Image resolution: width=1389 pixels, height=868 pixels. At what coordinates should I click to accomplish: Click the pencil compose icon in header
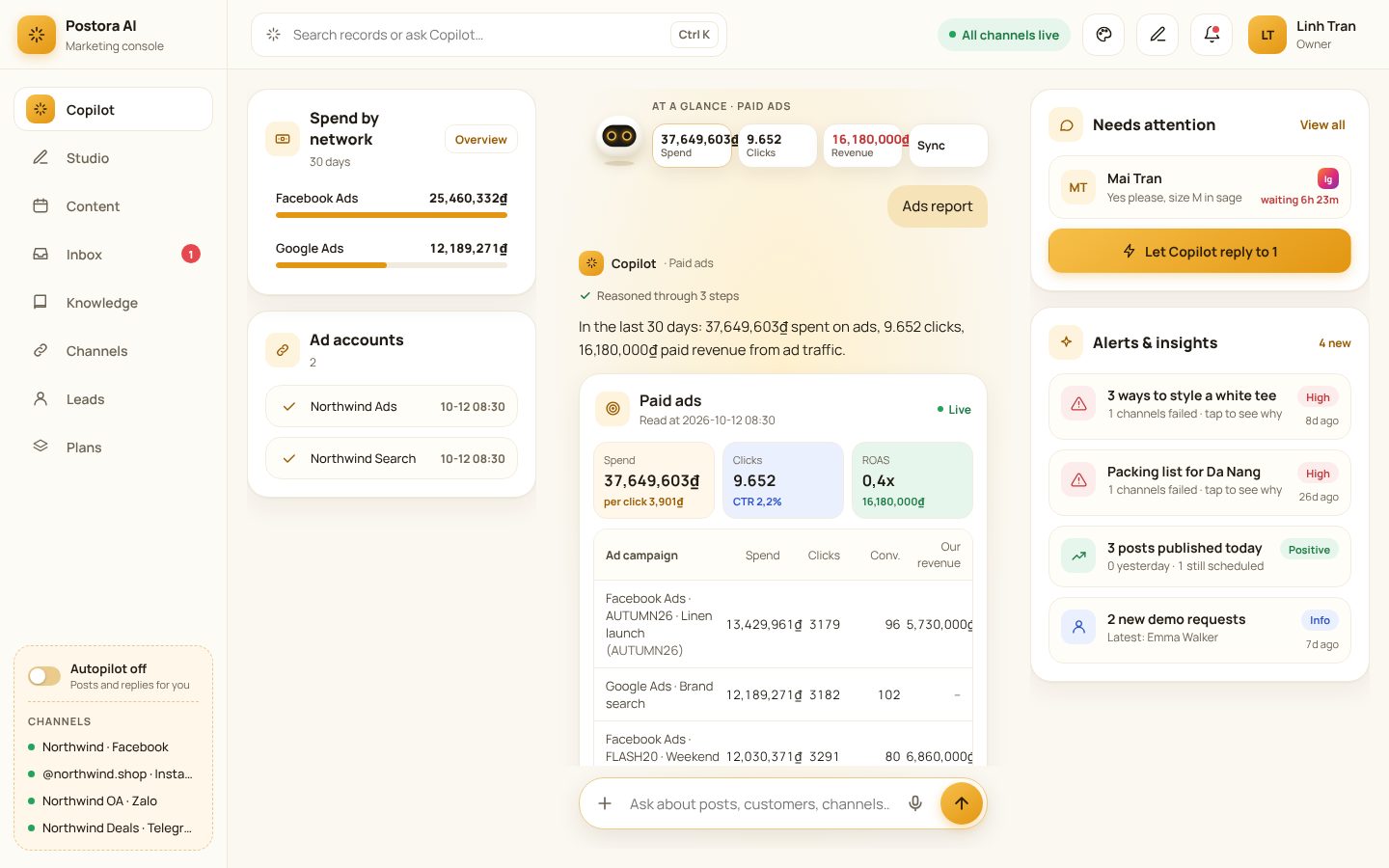pyautogui.click(x=1157, y=35)
